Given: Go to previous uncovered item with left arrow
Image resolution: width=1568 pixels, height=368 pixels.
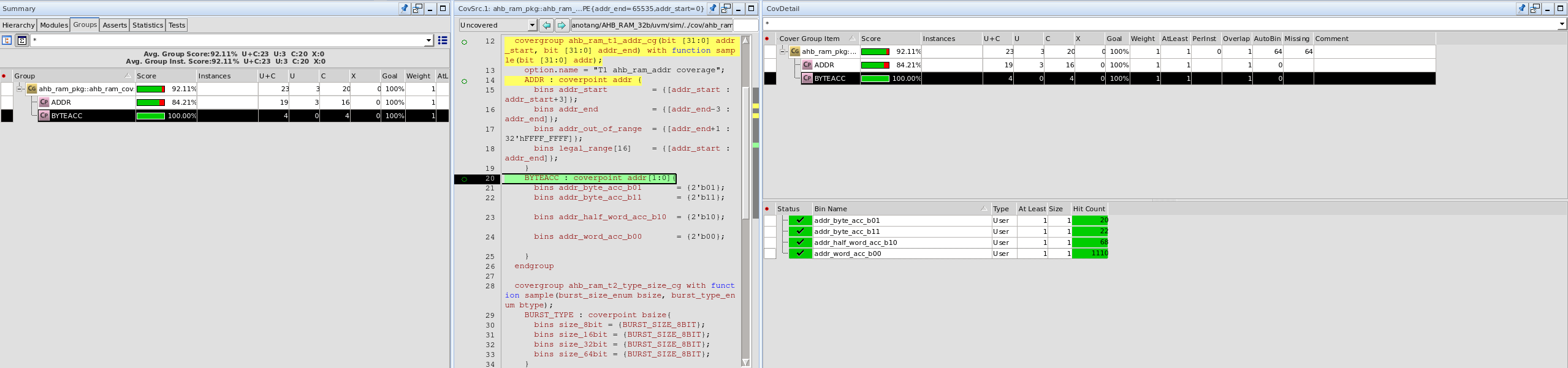Looking at the screenshot, I should [x=546, y=25].
